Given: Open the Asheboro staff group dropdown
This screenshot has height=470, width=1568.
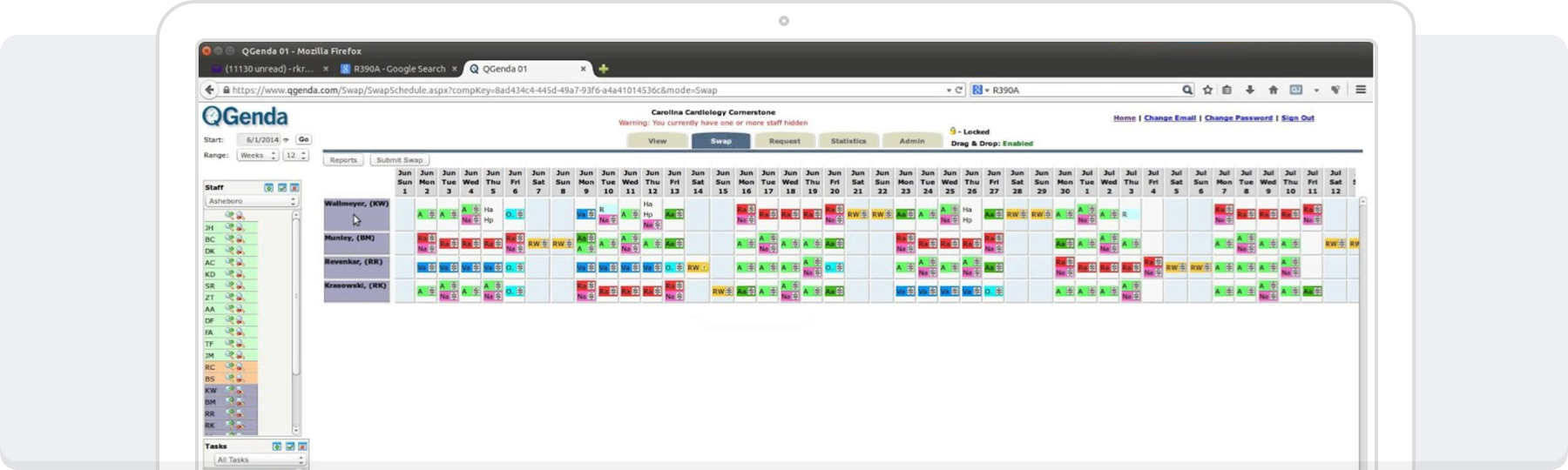Looking at the screenshot, I should [252, 201].
